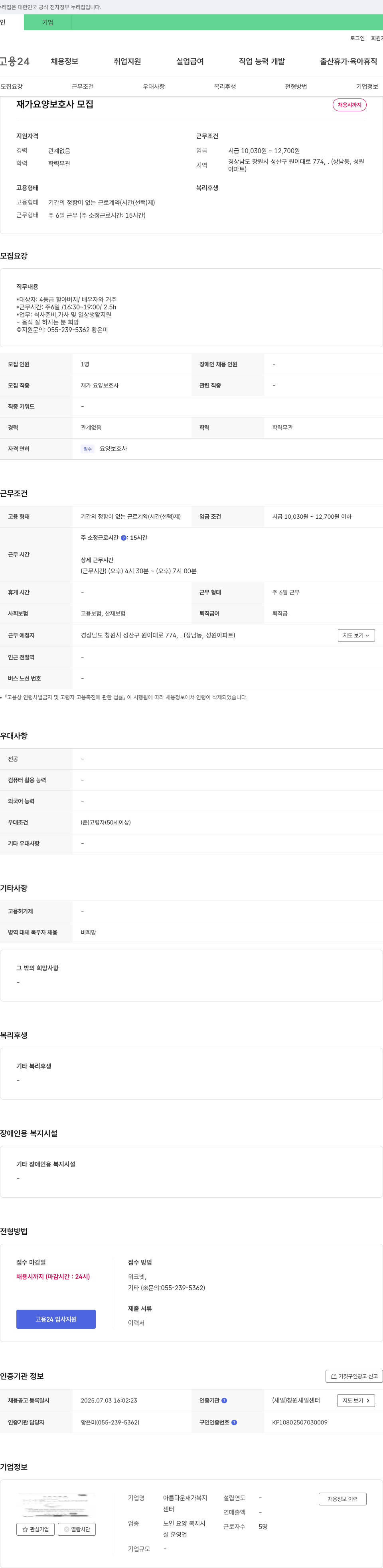The height and width of the screenshot is (1568, 383).
Task: Click 노인 요양 복지시설 운영업 text
Action: pos(184,1529)
